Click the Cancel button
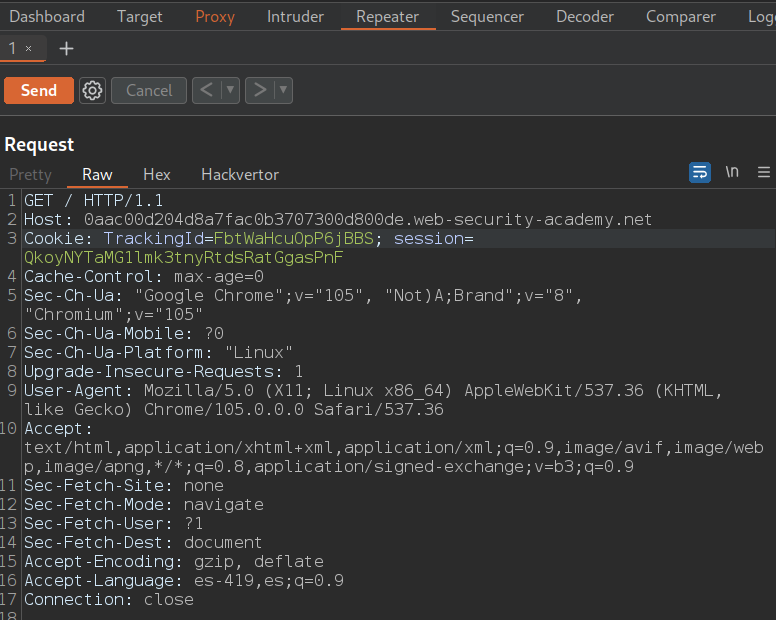 [149, 90]
